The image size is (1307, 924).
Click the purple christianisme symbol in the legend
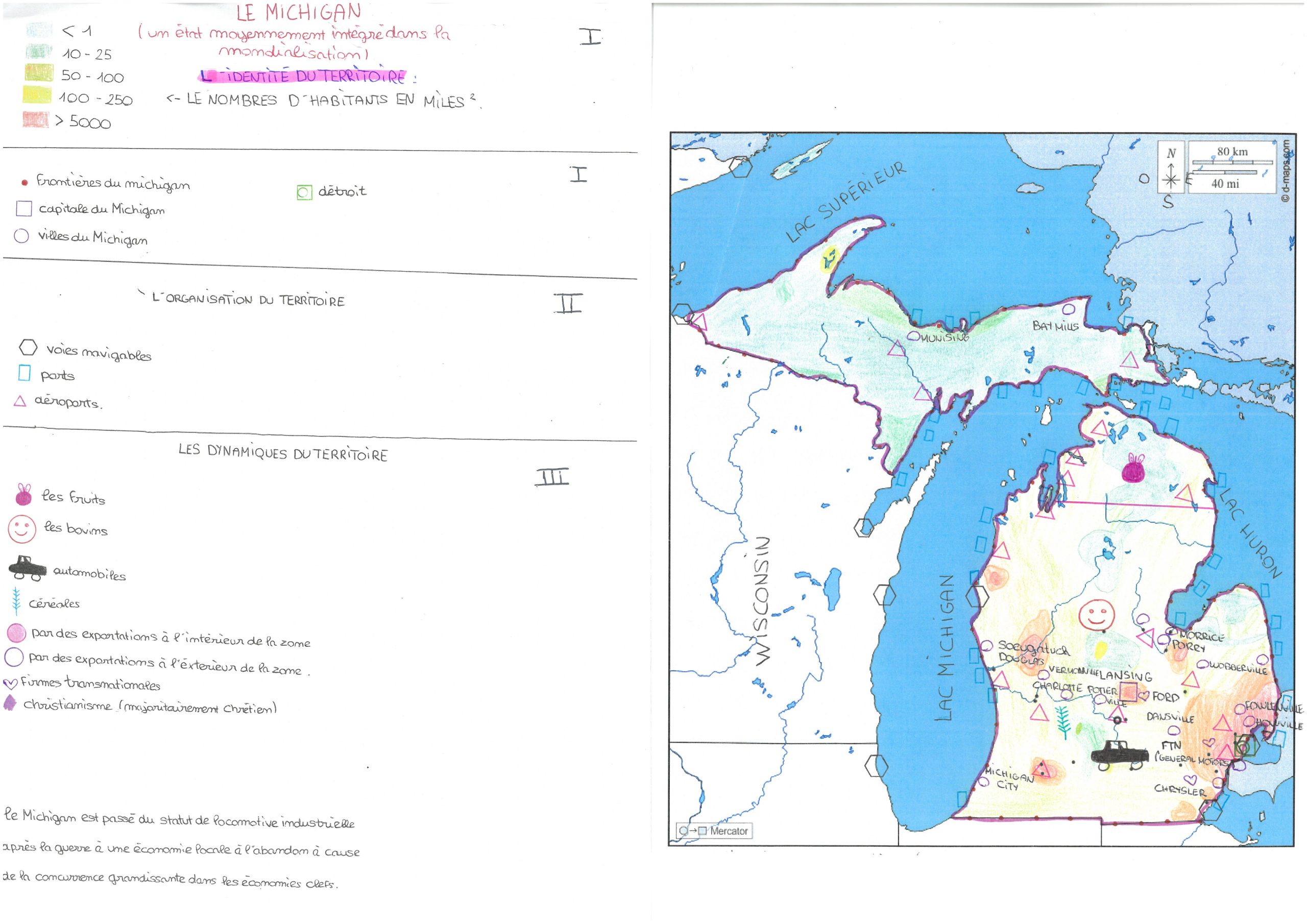9,703
